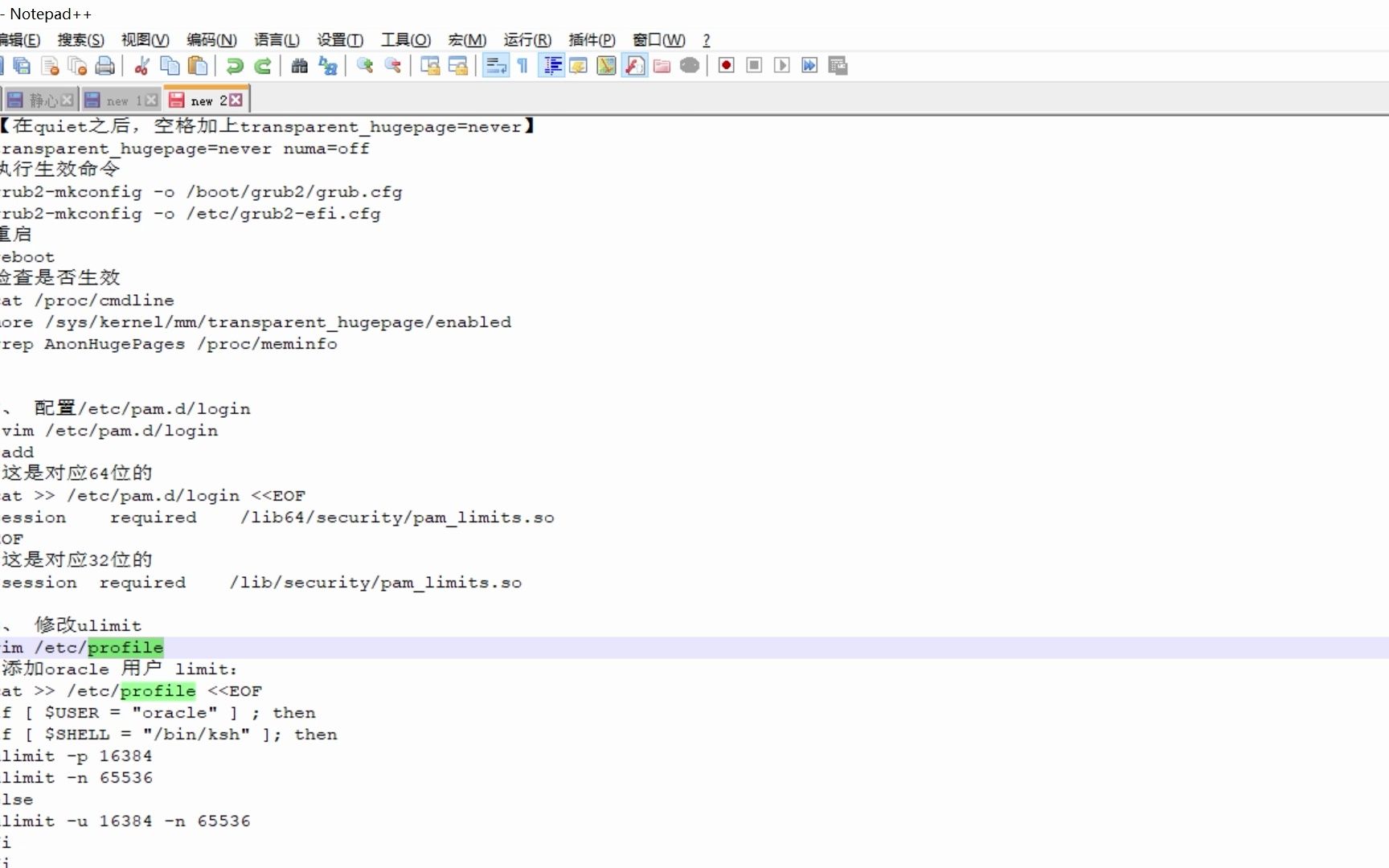Start macro recording with the red record icon

pos(725,65)
